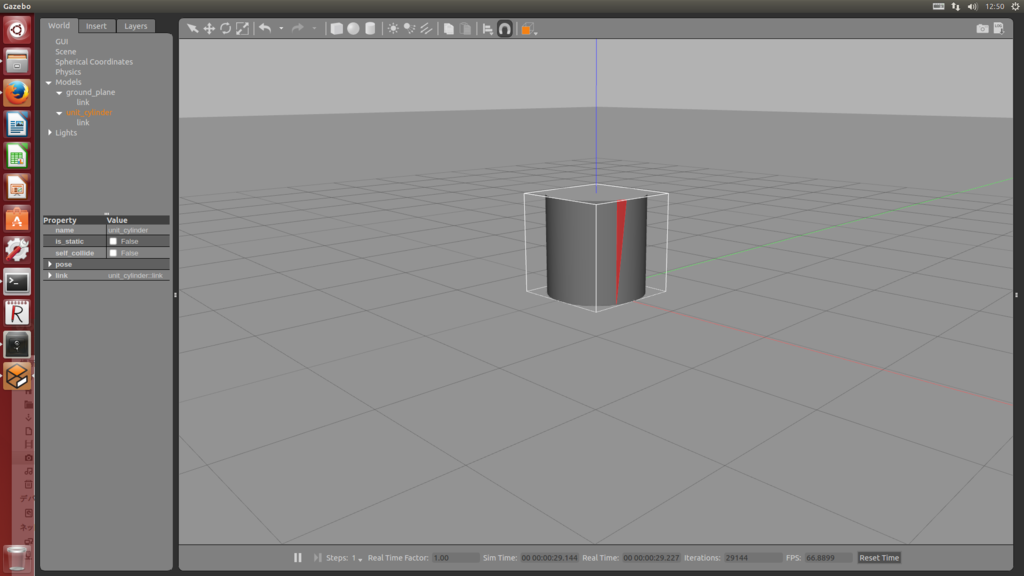
Task: Open the data logging icon
Action: (999, 28)
